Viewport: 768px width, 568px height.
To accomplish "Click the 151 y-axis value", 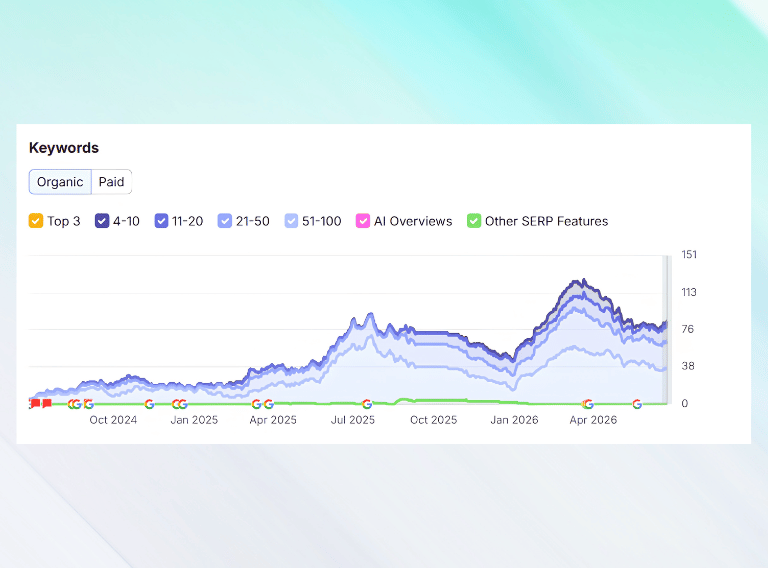I will (x=689, y=255).
